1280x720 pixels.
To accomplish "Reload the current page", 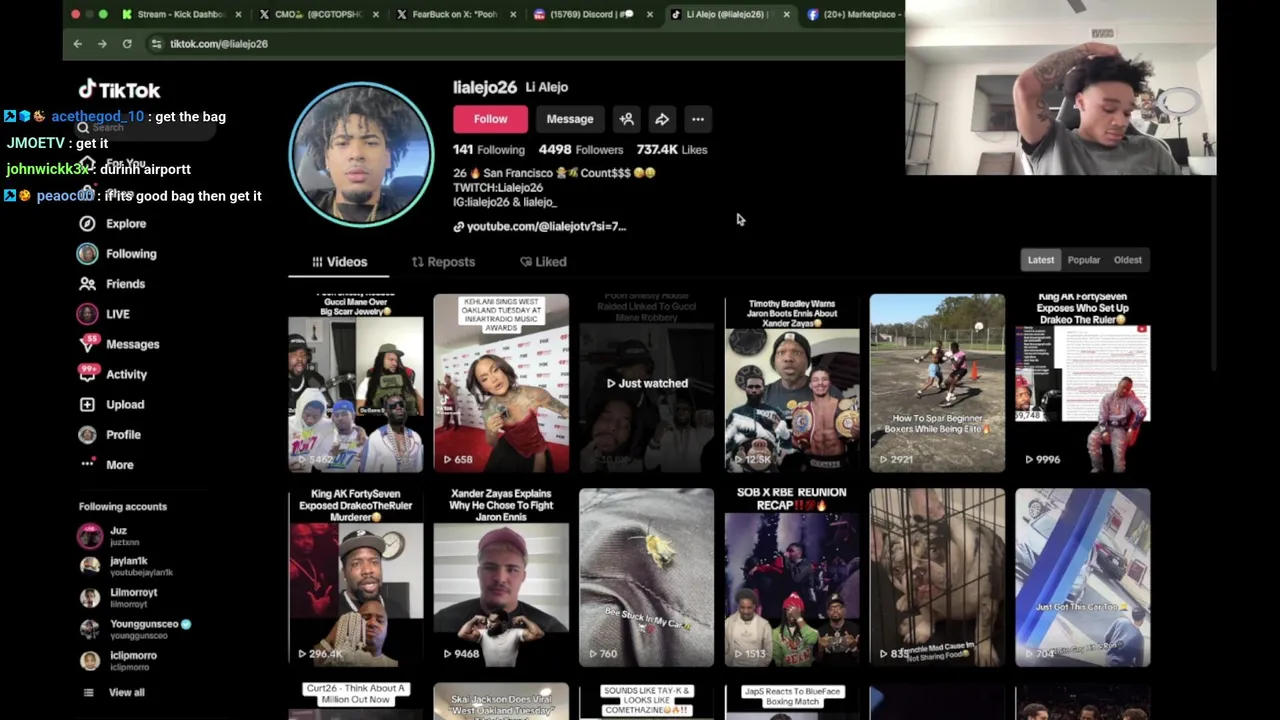I will tap(127, 44).
